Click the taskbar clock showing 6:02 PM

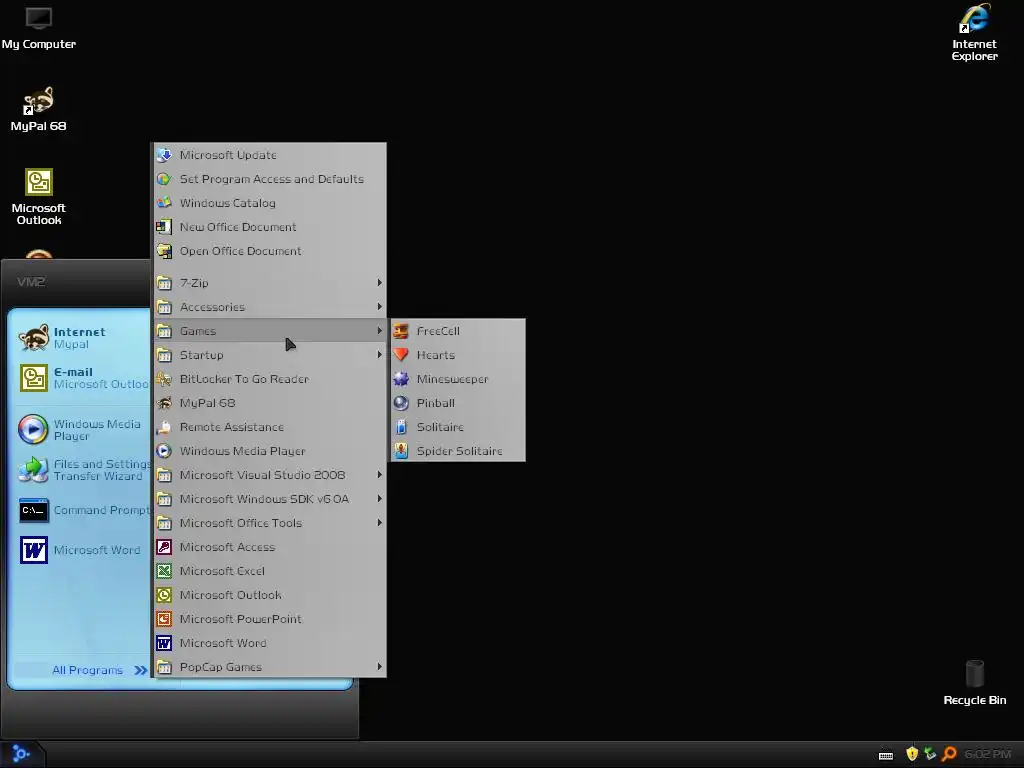pos(988,754)
